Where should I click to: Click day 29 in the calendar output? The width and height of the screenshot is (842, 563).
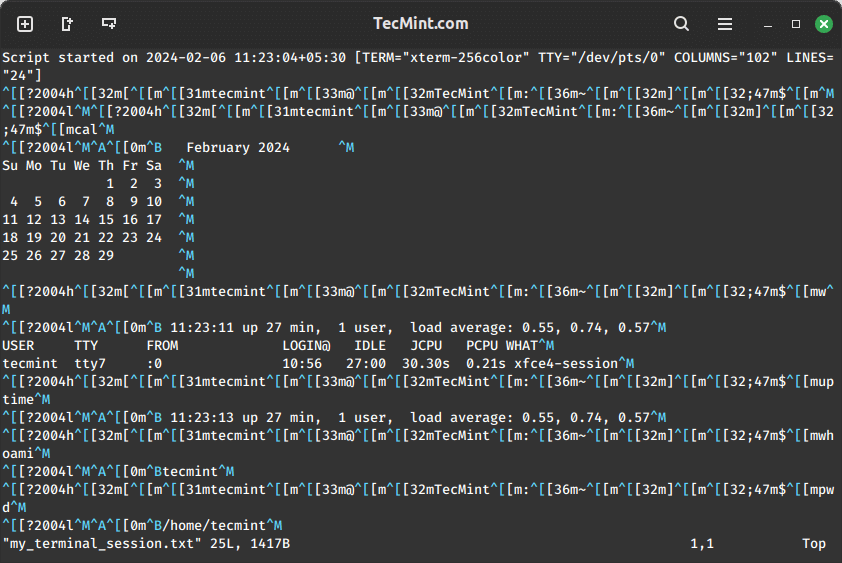(x=106, y=255)
